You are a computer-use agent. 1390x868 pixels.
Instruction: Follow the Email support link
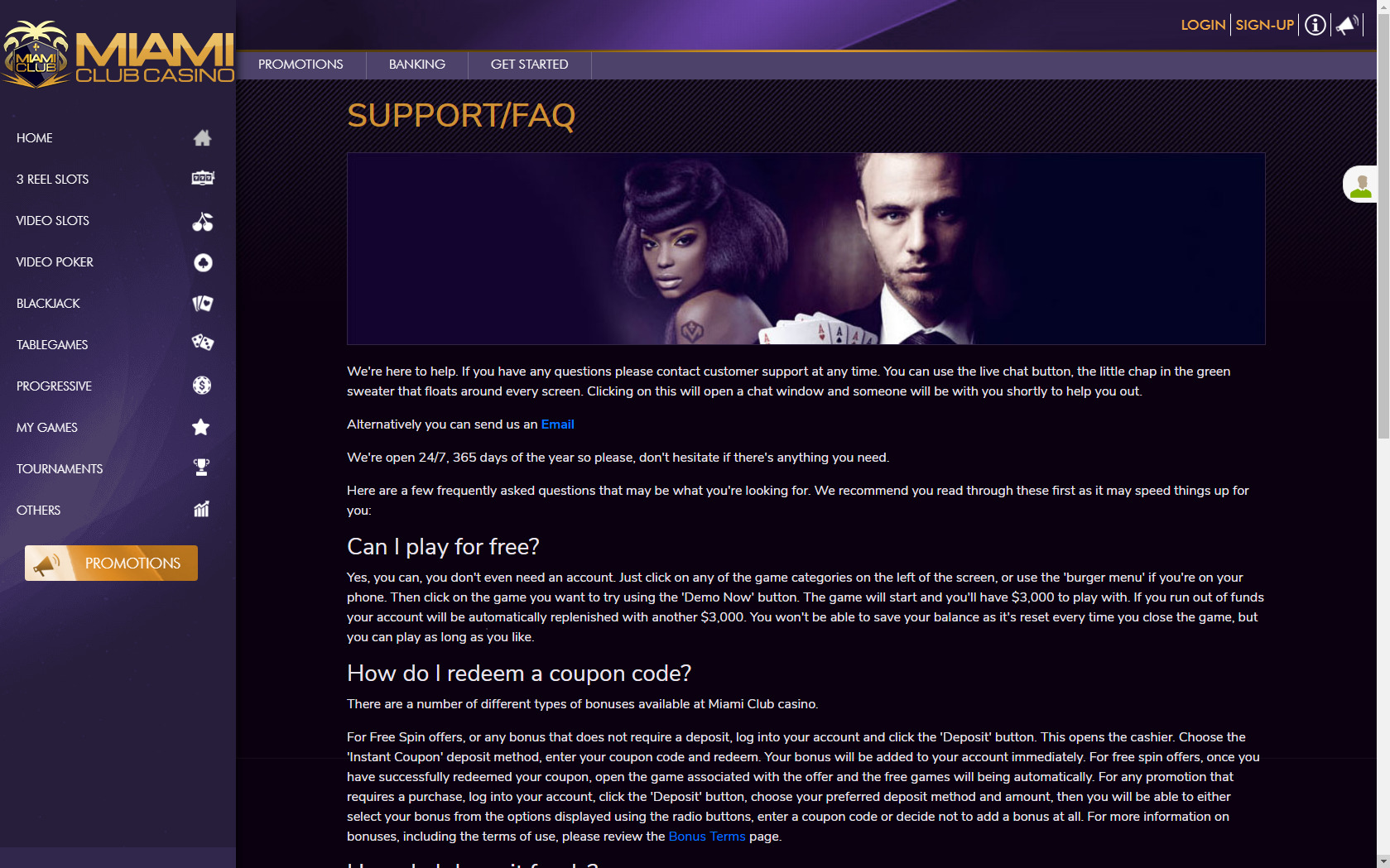(x=557, y=424)
